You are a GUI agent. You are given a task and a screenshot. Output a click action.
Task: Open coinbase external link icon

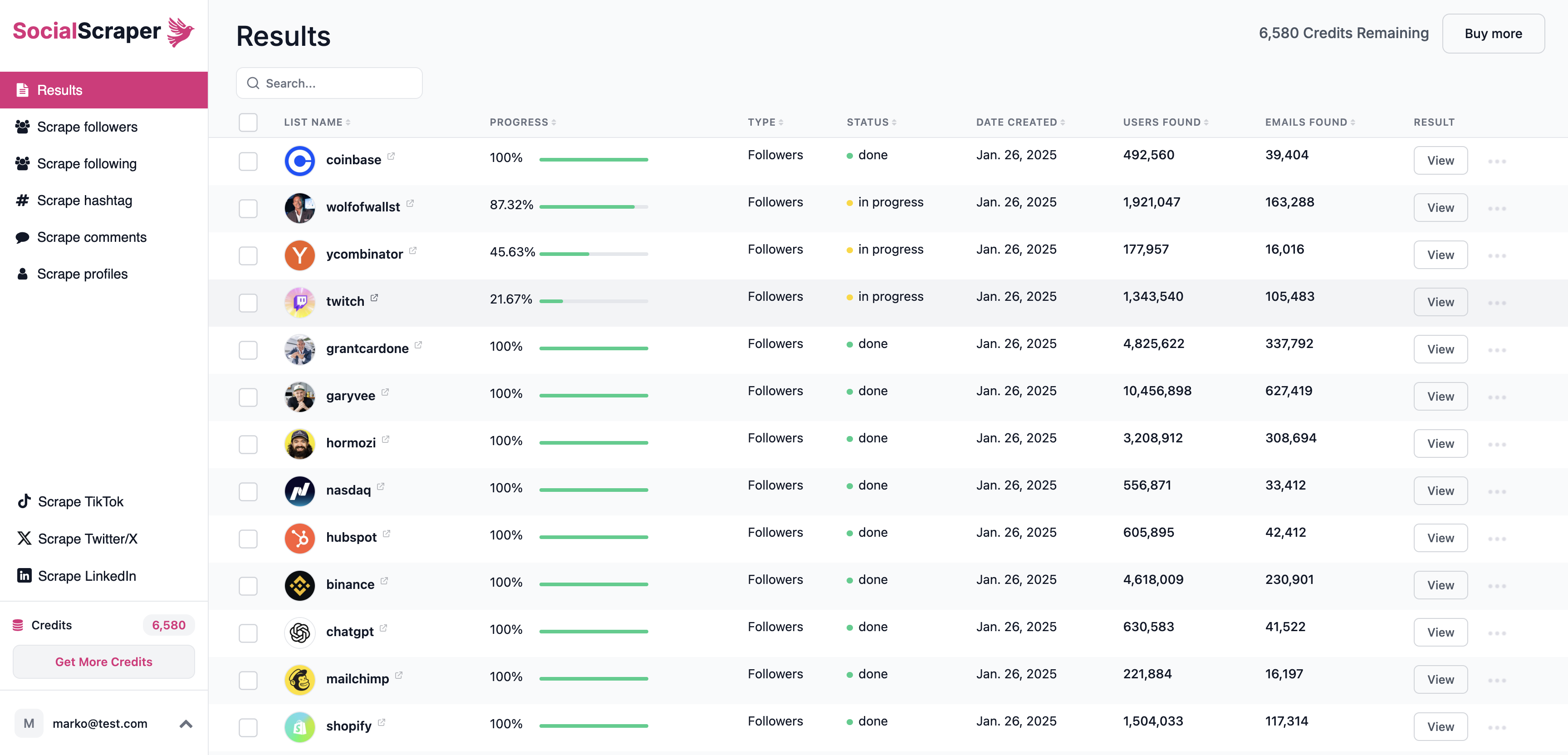coord(391,157)
